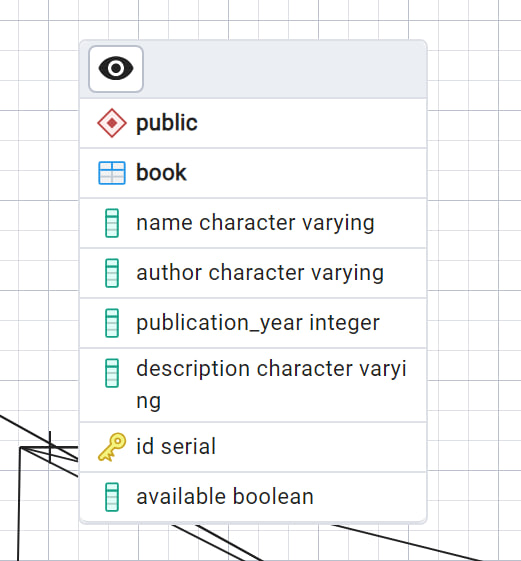Screen dimensions: 521x561
Task: Select the available boolean row
Action: 253,497
